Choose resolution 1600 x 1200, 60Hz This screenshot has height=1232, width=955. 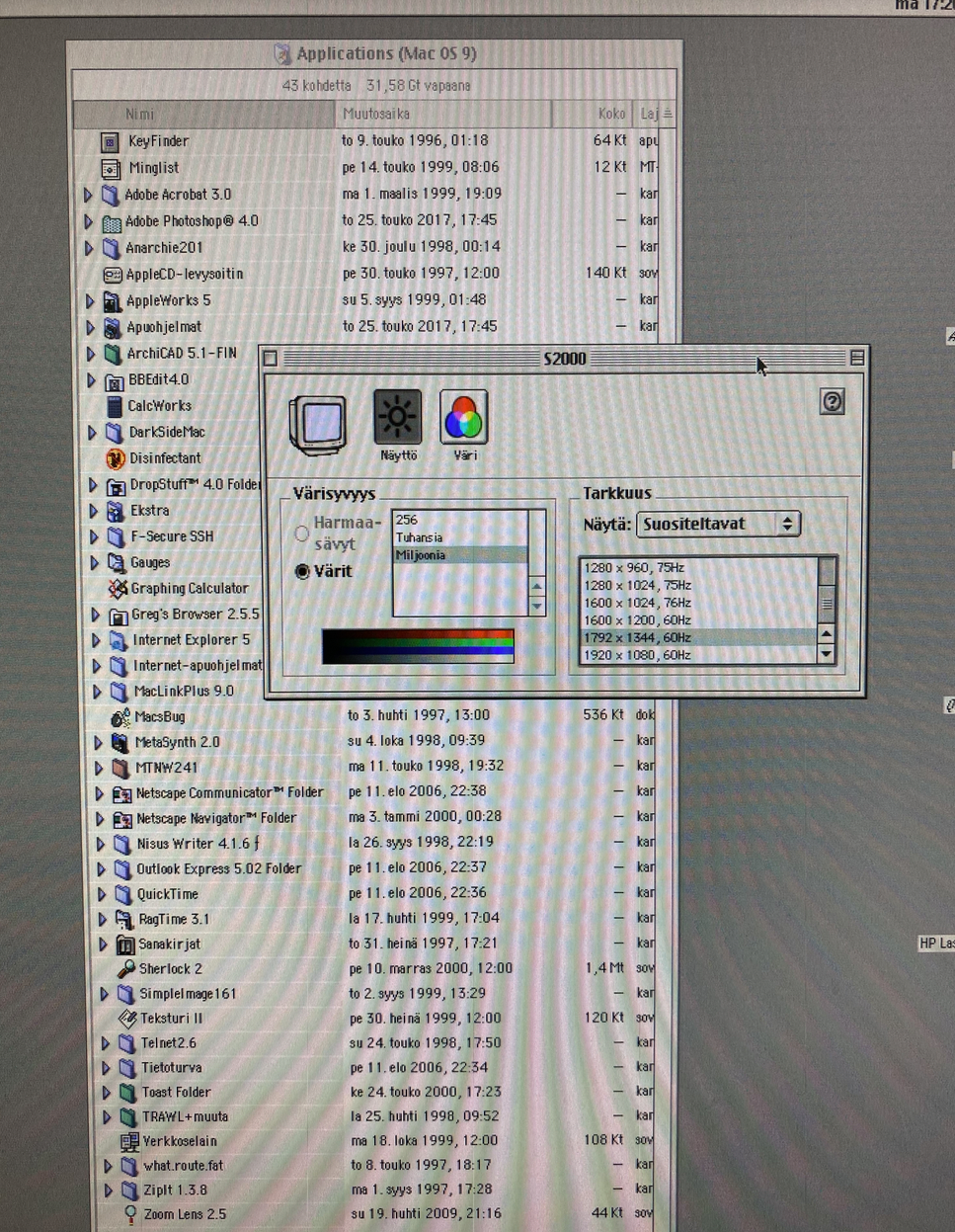pos(699,620)
